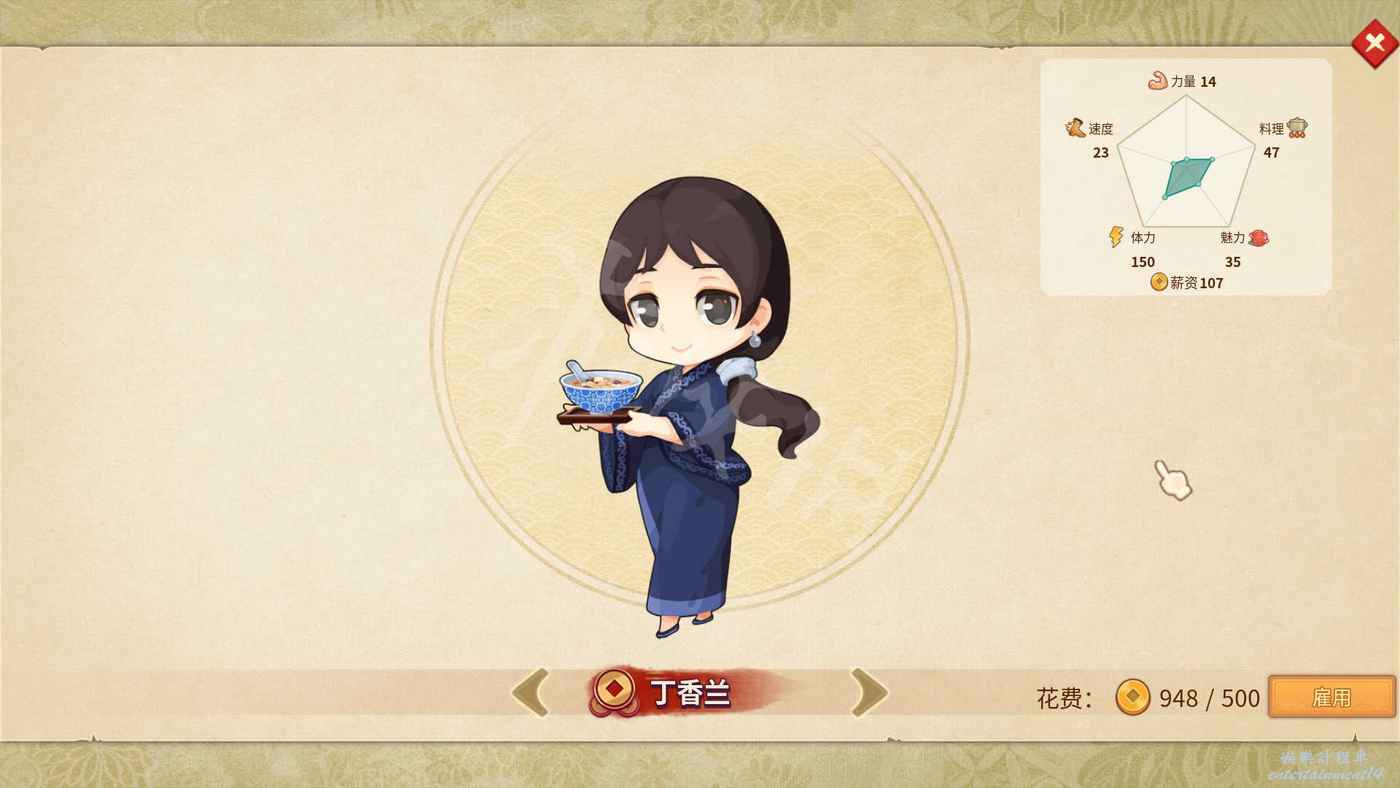Viewport: 1400px width, 788px height.
Task: Click the 体力 150 stat value
Action: click(1142, 262)
